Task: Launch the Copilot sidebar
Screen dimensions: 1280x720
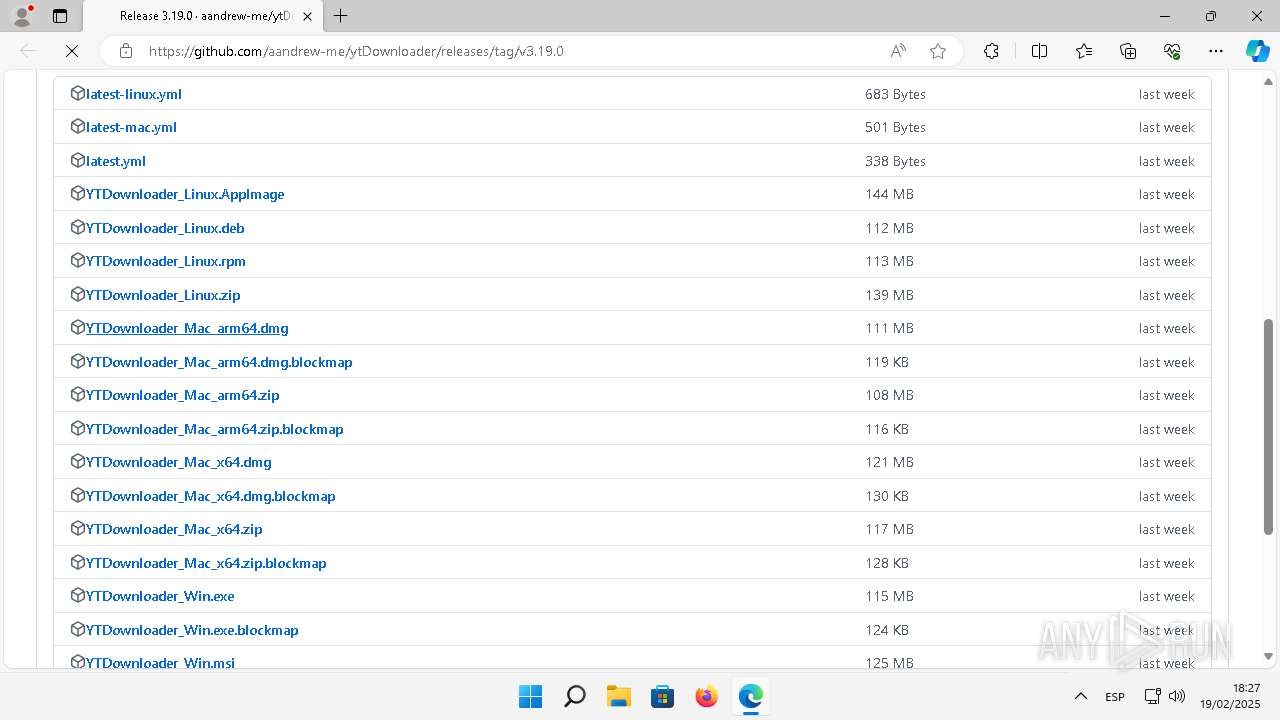Action: (1257, 51)
